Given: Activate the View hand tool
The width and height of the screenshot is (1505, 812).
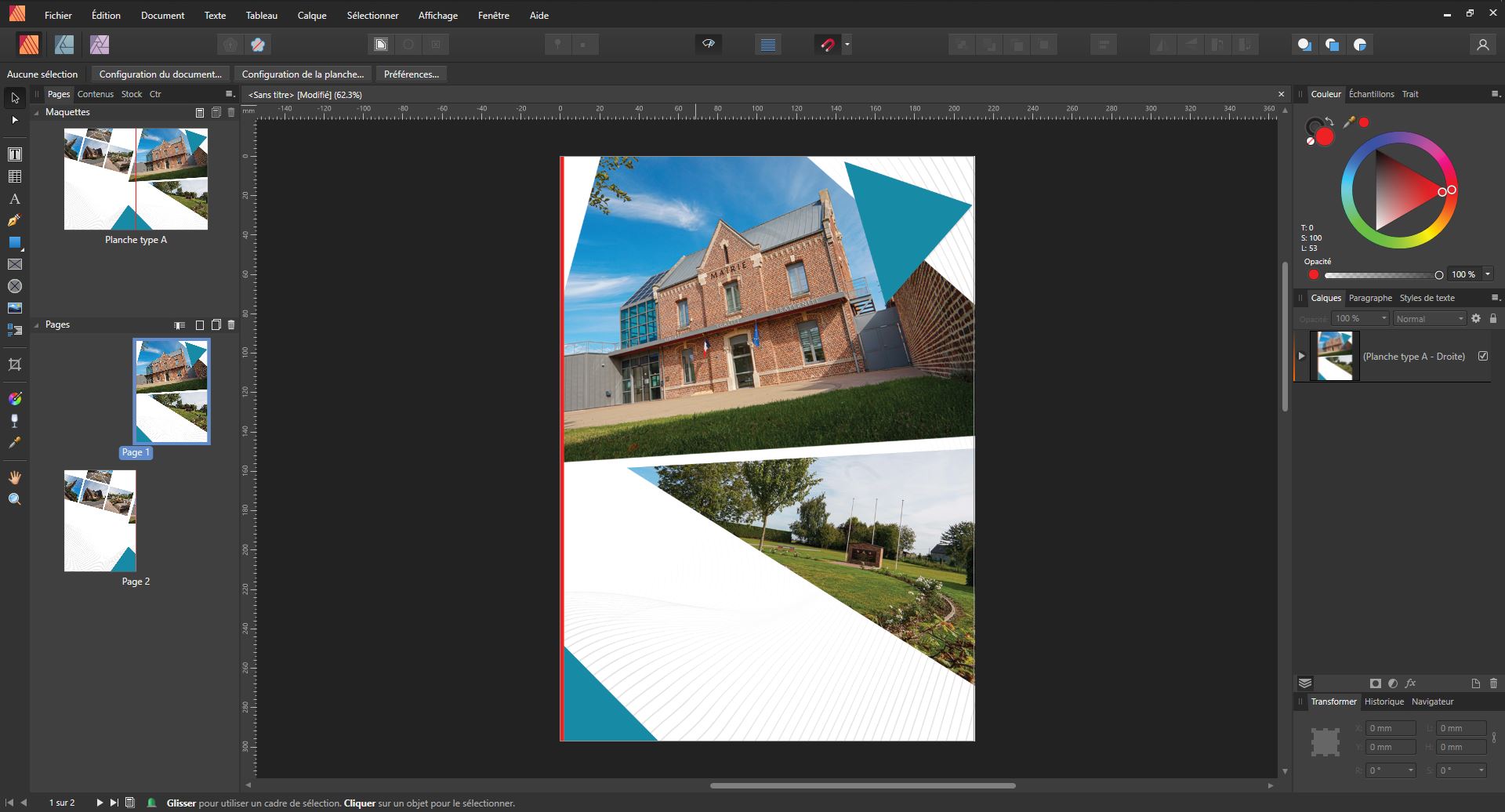Looking at the screenshot, I should [15, 477].
